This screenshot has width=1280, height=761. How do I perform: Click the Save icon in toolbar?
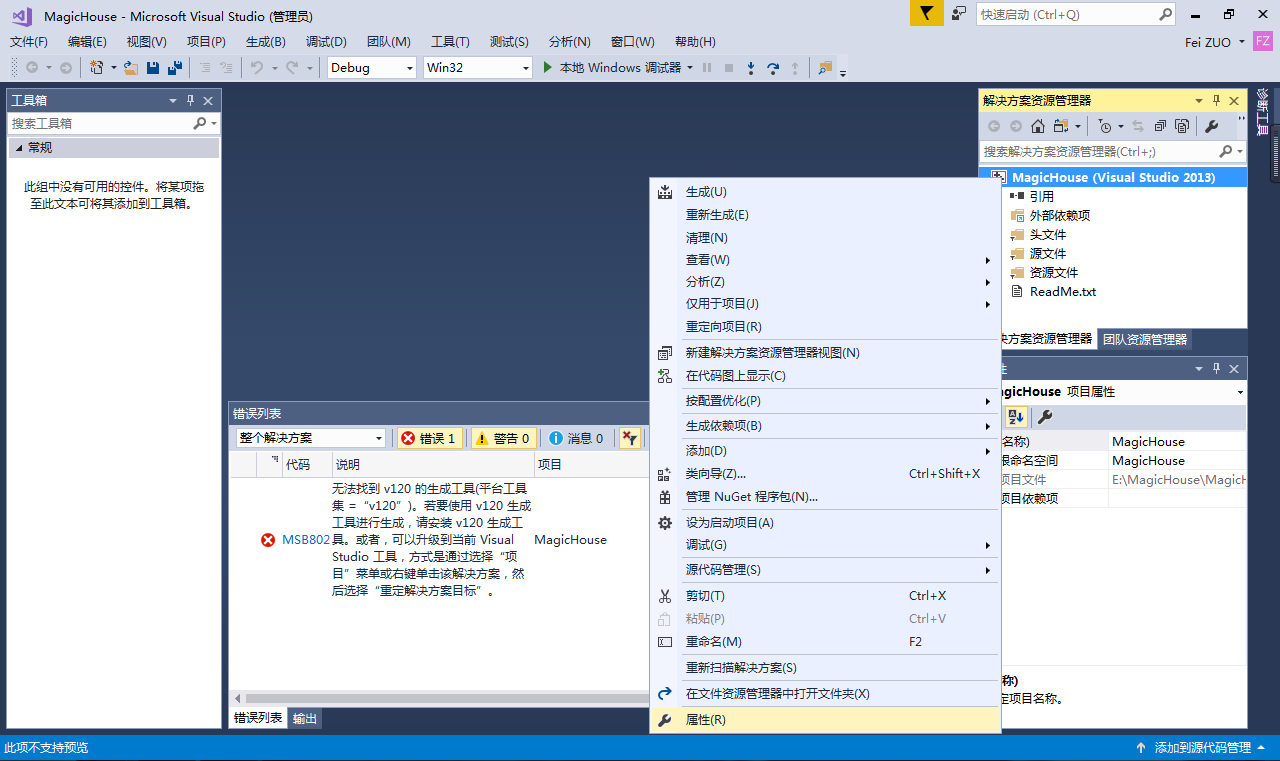click(x=153, y=68)
